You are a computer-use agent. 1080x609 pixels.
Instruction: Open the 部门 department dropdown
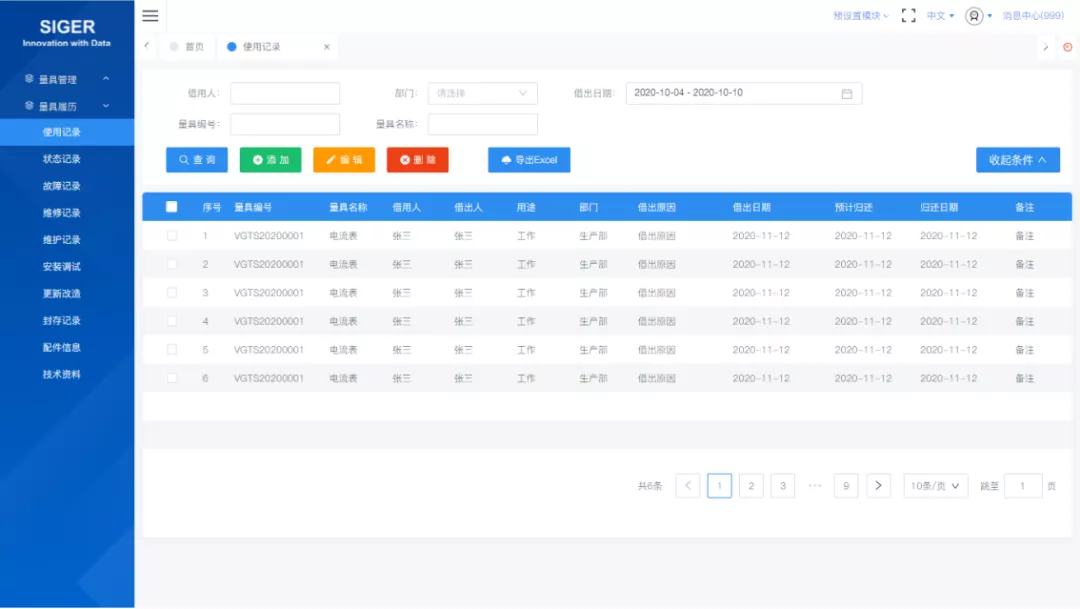482,94
